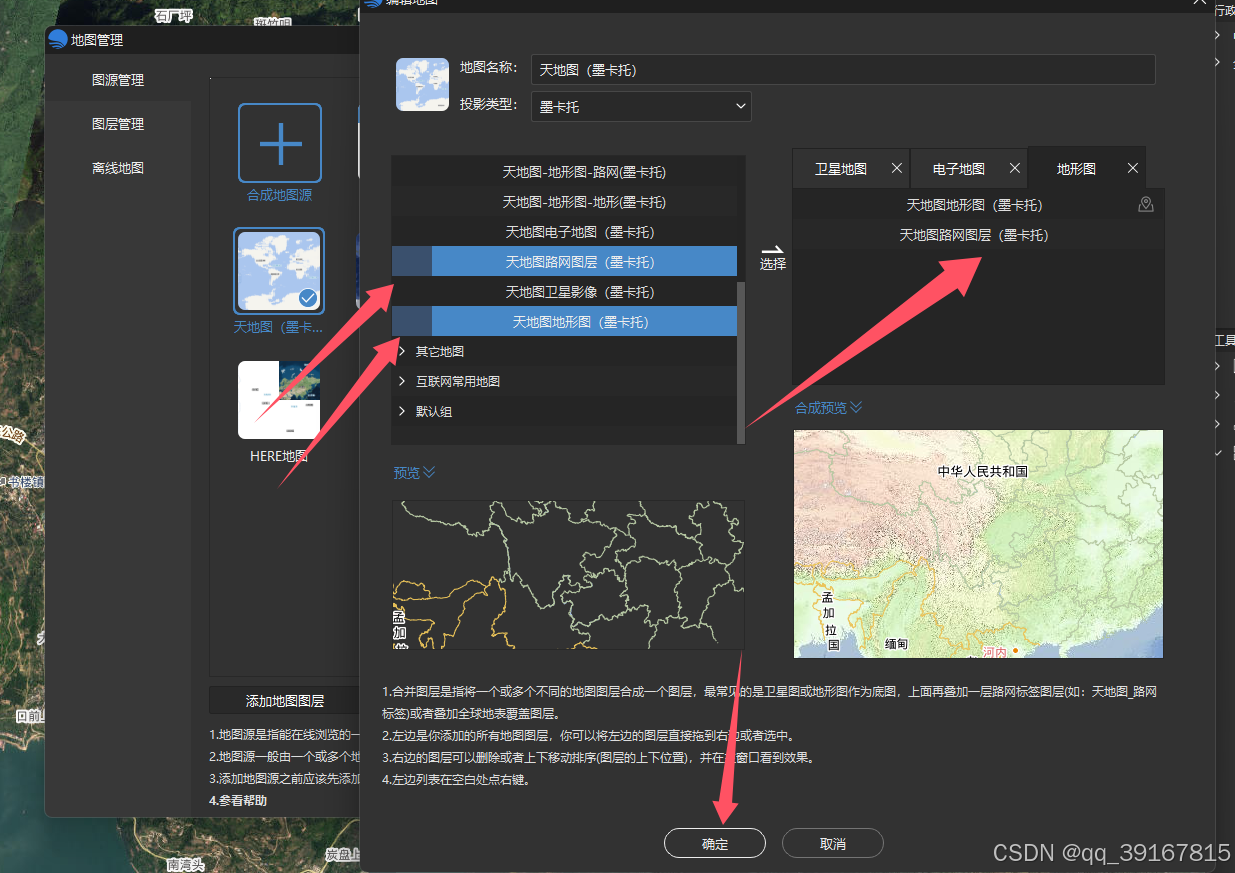The height and width of the screenshot is (873, 1235).
Task: Open 图源管理 in map manager sidebar
Action: pos(118,80)
